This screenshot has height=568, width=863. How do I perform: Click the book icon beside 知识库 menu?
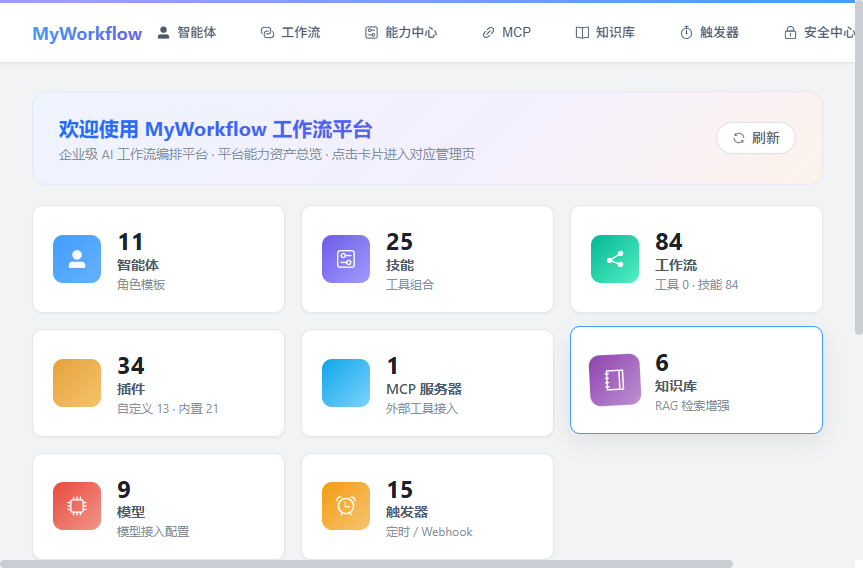pos(582,32)
